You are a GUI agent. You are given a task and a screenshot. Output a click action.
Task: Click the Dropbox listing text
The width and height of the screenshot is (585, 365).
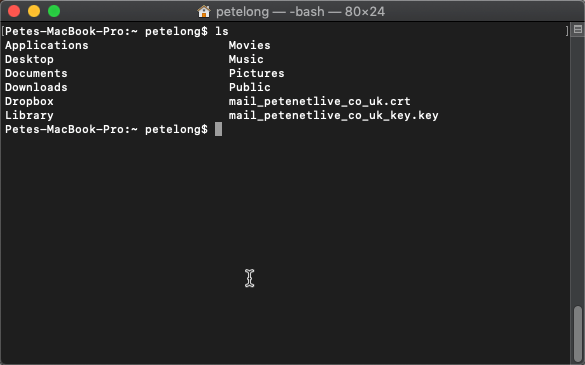[x=29, y=102]
